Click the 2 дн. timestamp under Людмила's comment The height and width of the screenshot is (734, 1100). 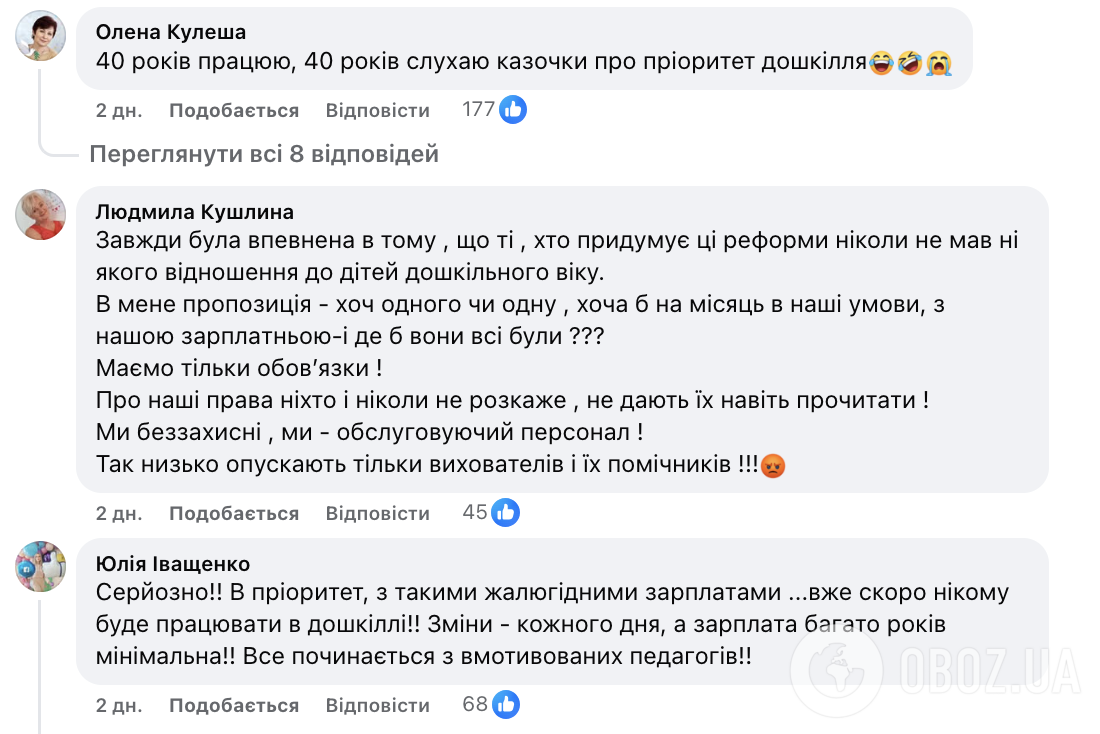(x=118, y=512)
